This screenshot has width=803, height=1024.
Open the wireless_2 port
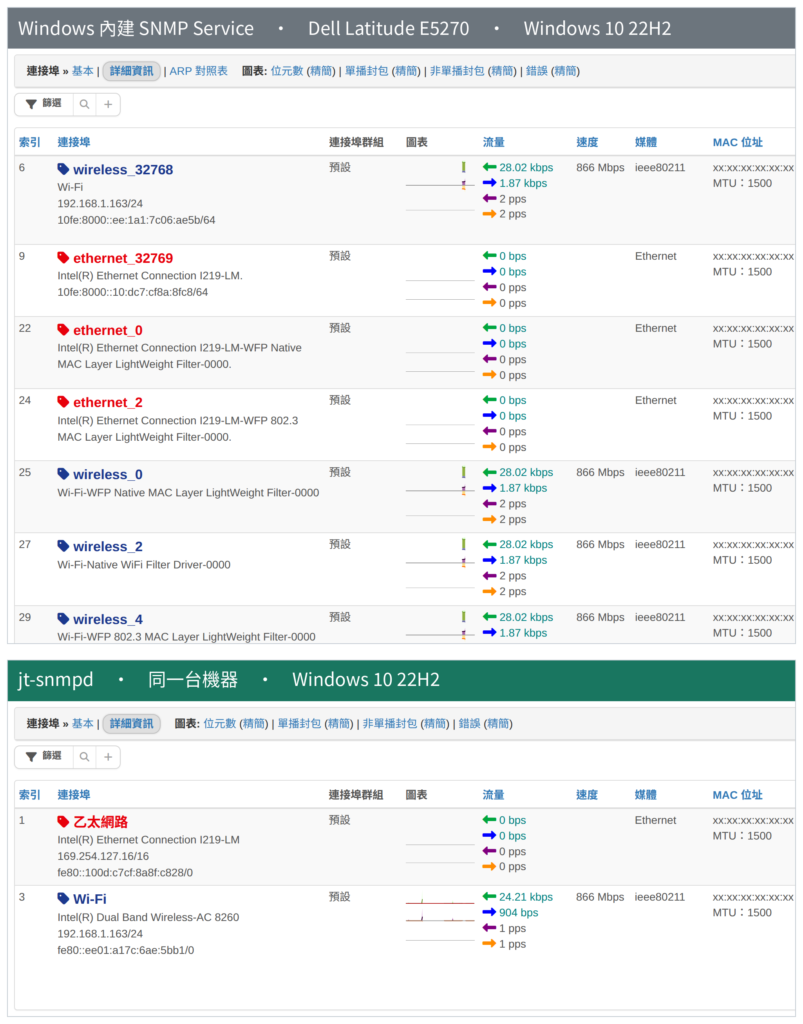click(108, 547)
